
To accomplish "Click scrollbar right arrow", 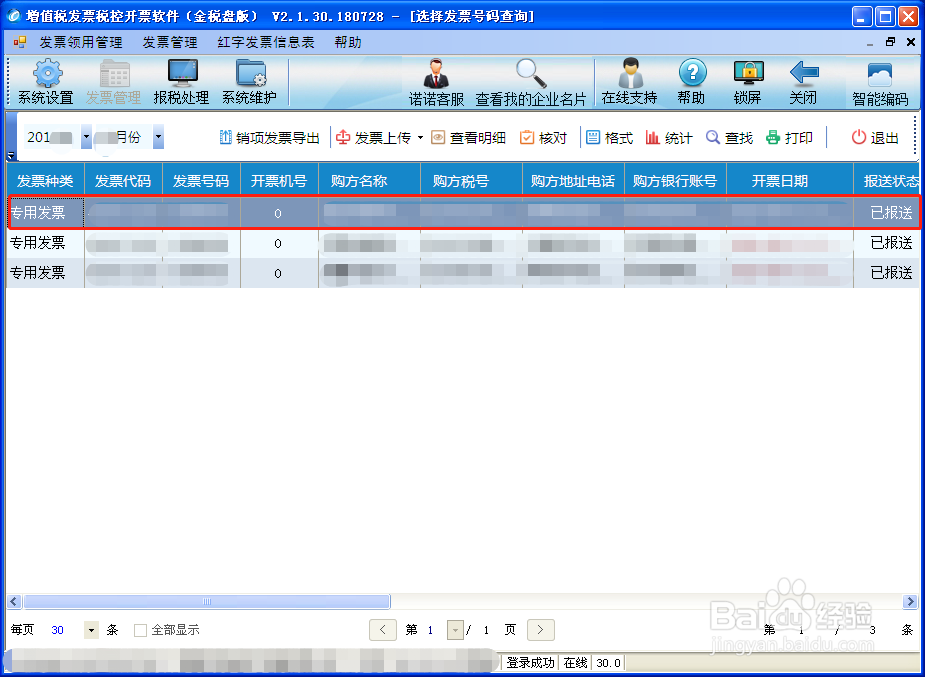I will 910,602.
